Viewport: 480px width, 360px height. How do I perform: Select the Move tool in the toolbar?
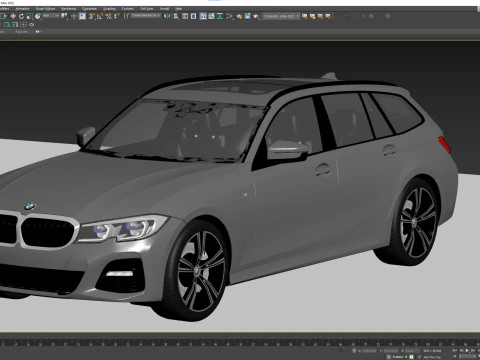click(x=13, y=16)
